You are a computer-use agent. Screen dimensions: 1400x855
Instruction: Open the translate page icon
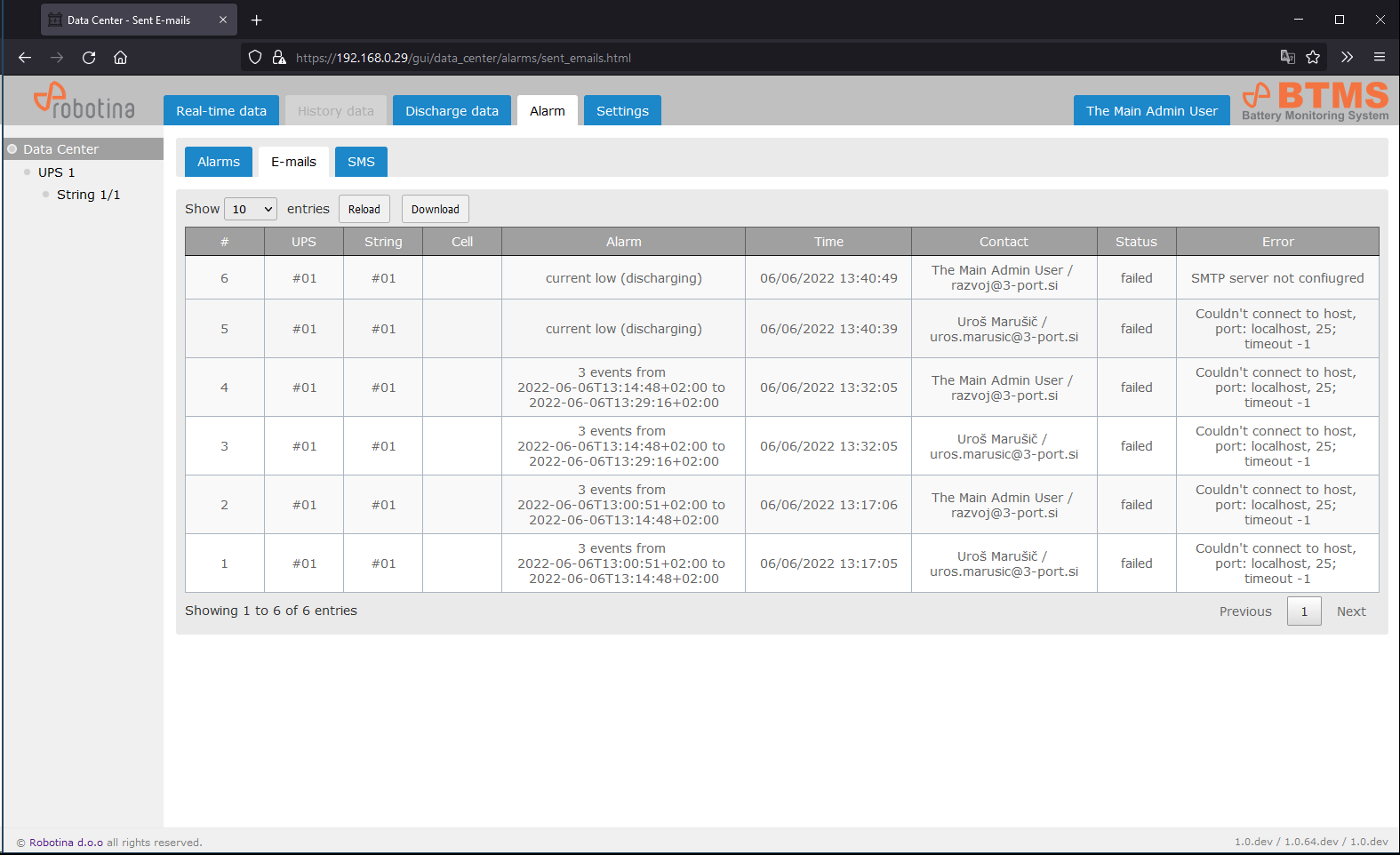pos(1287,58)
